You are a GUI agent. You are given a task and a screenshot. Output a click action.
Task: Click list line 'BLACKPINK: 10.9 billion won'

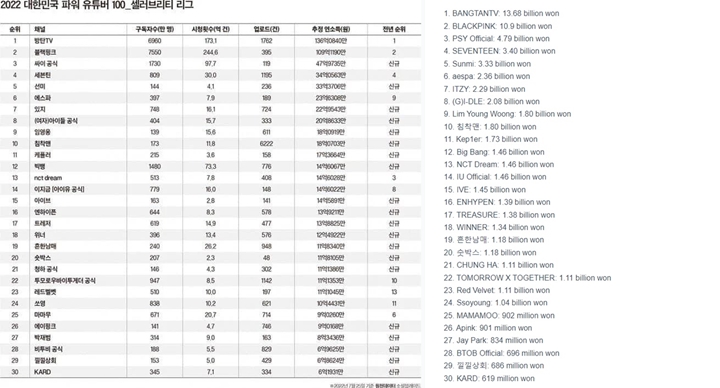(x=498, y=26)
